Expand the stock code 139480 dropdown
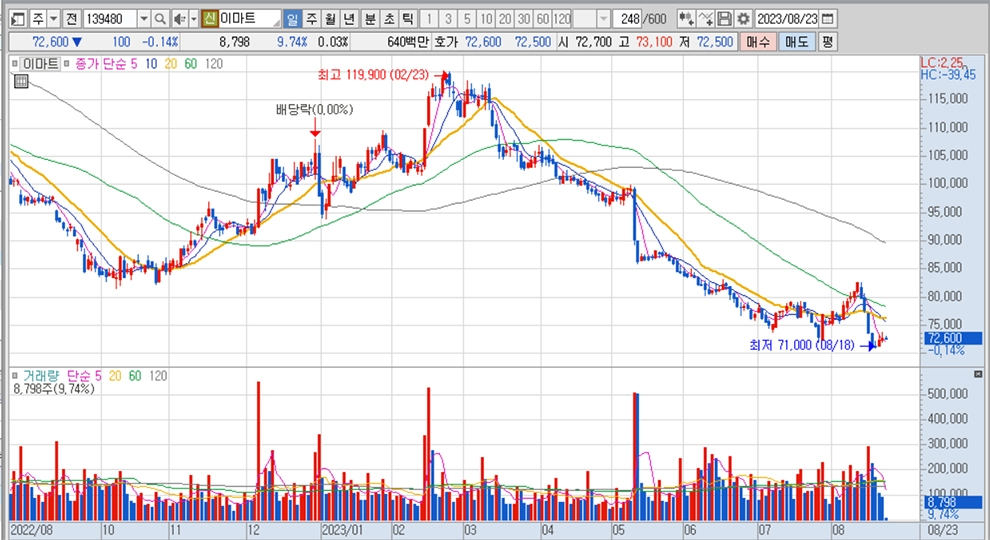 [143, 19]
